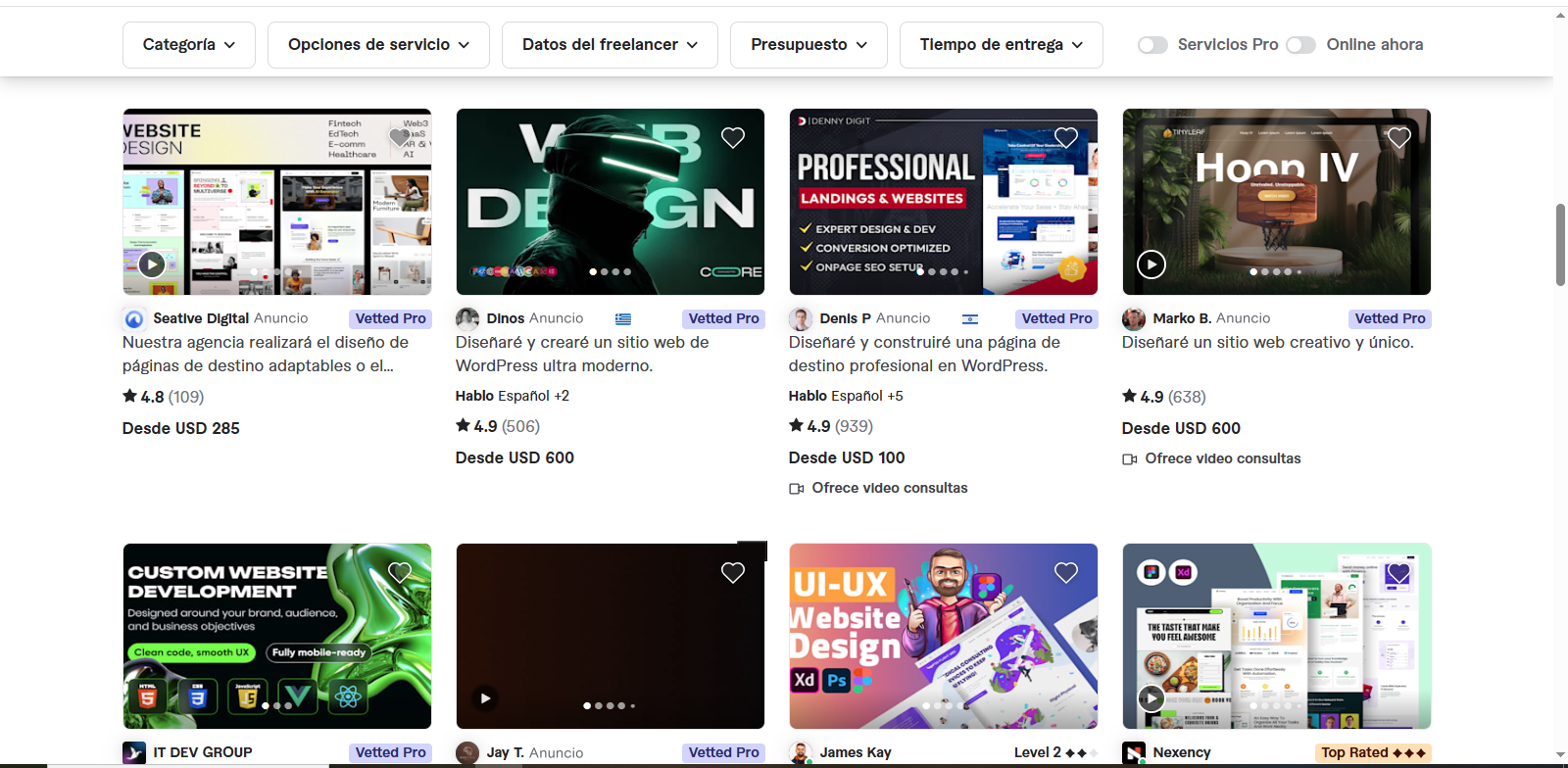Viewport: 1568px width, 768px height.
Task: Open Marko B. seller avatar
Action: (x=1134, y=318)
